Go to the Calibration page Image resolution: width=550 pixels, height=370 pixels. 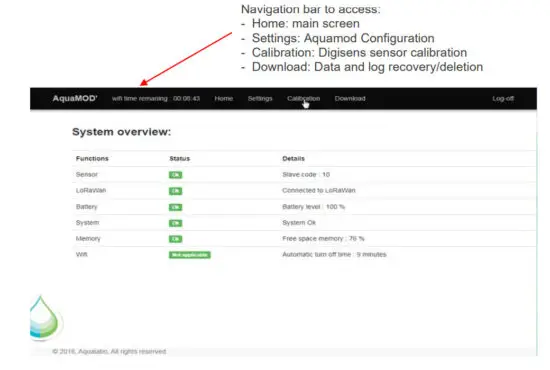tap(303, 99)
